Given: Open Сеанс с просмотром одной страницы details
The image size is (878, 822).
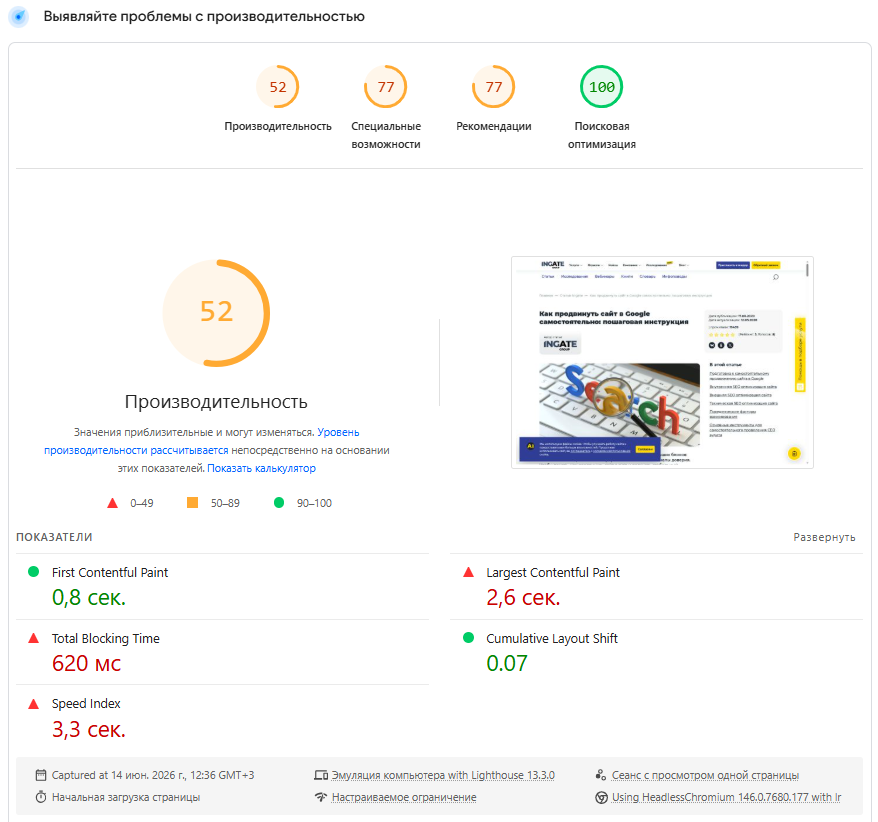Looking at the screenshot, I should (705, 775).
